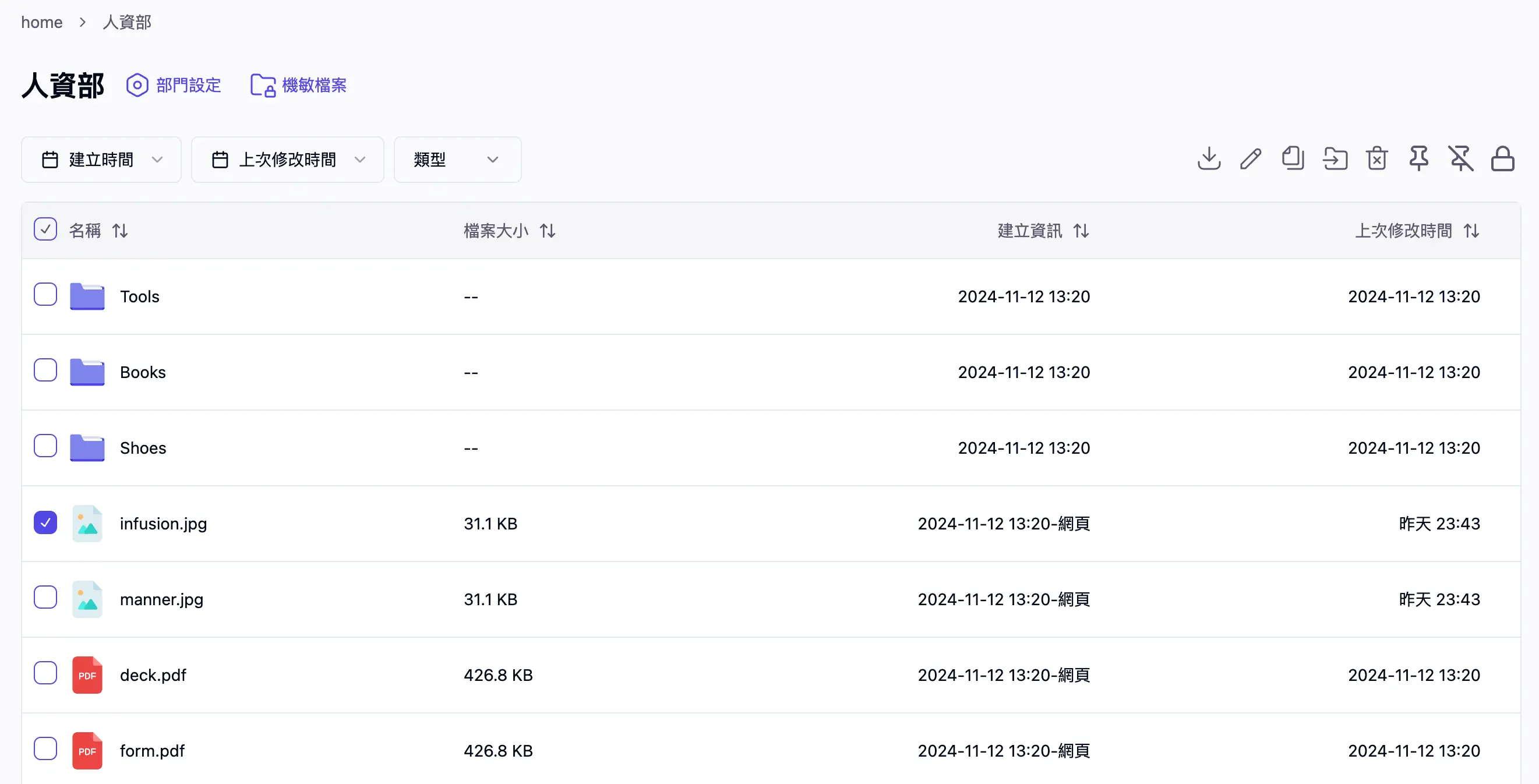Image resolution: width=1539 pixels, height=784 pixels.
Task: Pin the selected file
Action: click(x=1419, y=158)
